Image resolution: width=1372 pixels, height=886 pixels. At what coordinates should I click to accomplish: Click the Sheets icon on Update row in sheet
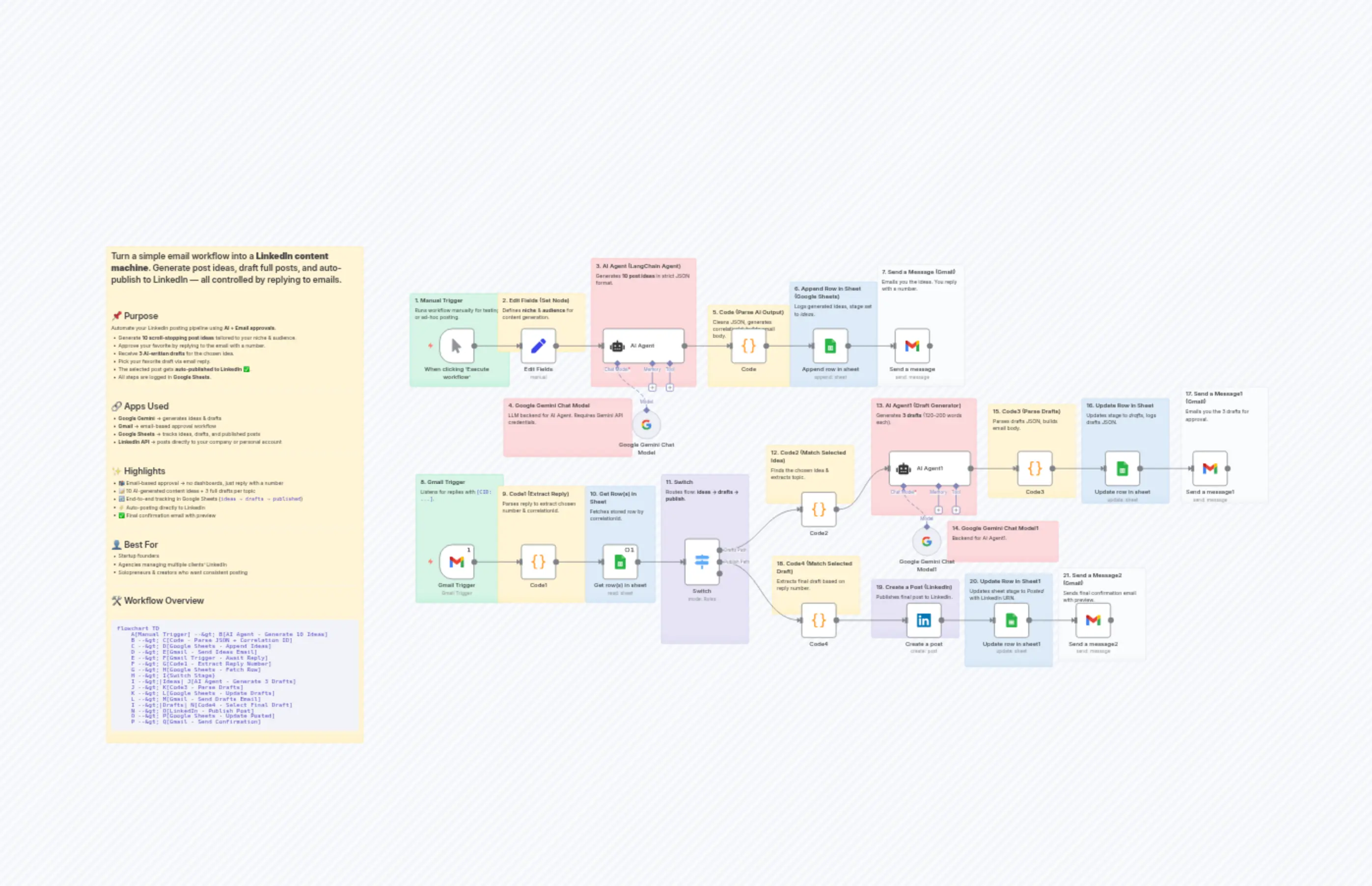(x=1121, y=468)
